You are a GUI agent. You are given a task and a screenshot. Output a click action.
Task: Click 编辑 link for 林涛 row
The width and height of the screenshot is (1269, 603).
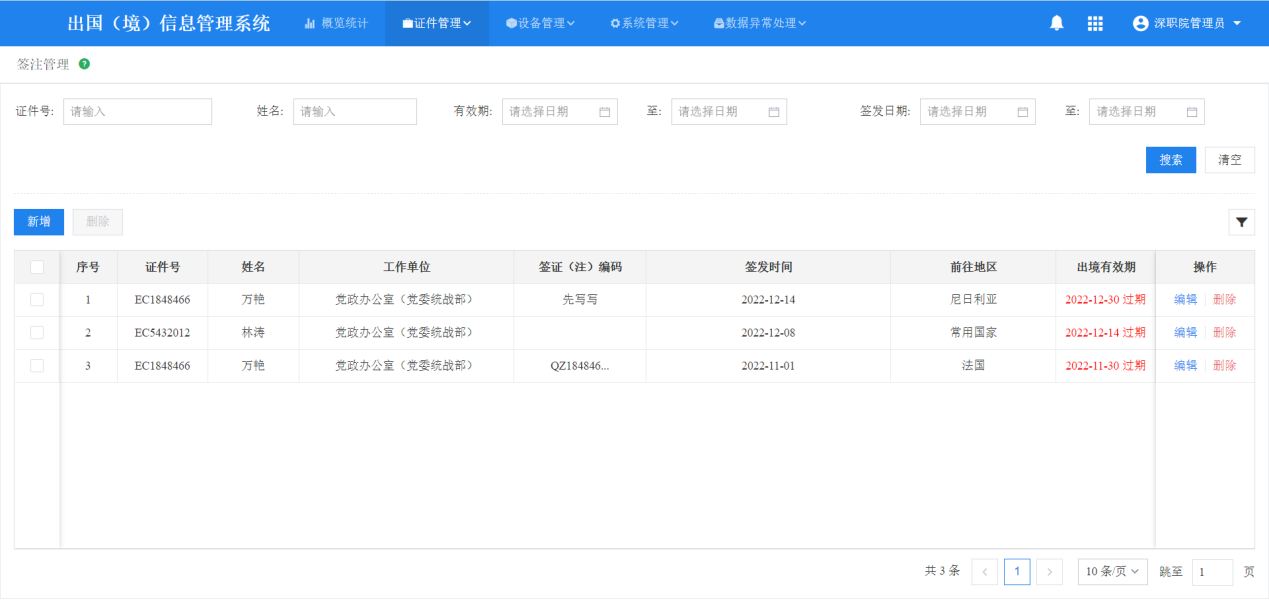point(1185,333)
